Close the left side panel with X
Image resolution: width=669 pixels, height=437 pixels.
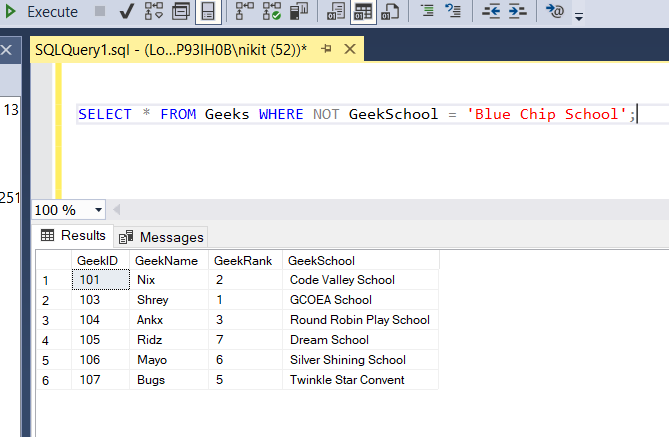(x=6, y=50)
